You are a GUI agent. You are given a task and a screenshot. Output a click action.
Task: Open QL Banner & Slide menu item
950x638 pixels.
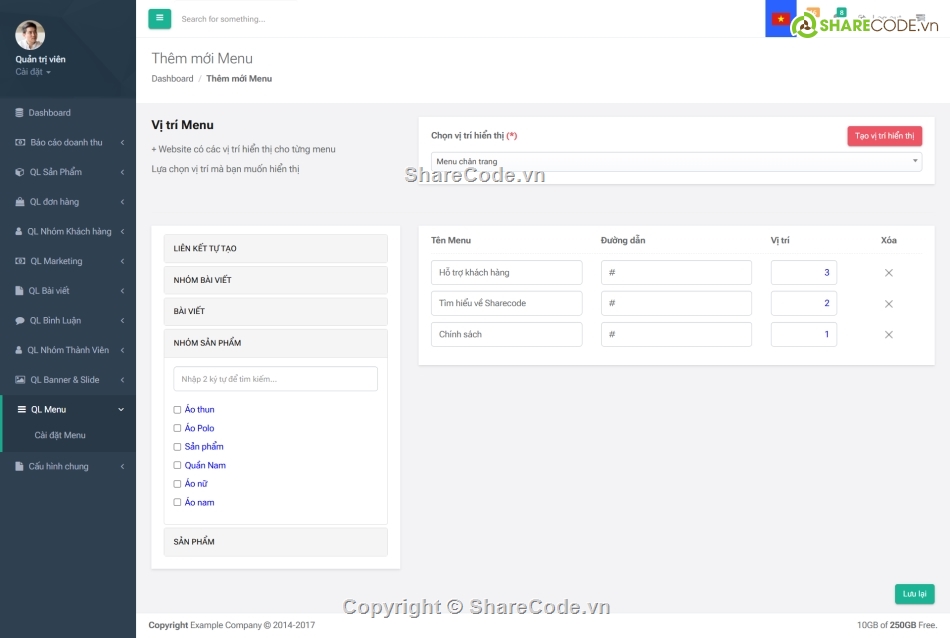pos(68,380)
